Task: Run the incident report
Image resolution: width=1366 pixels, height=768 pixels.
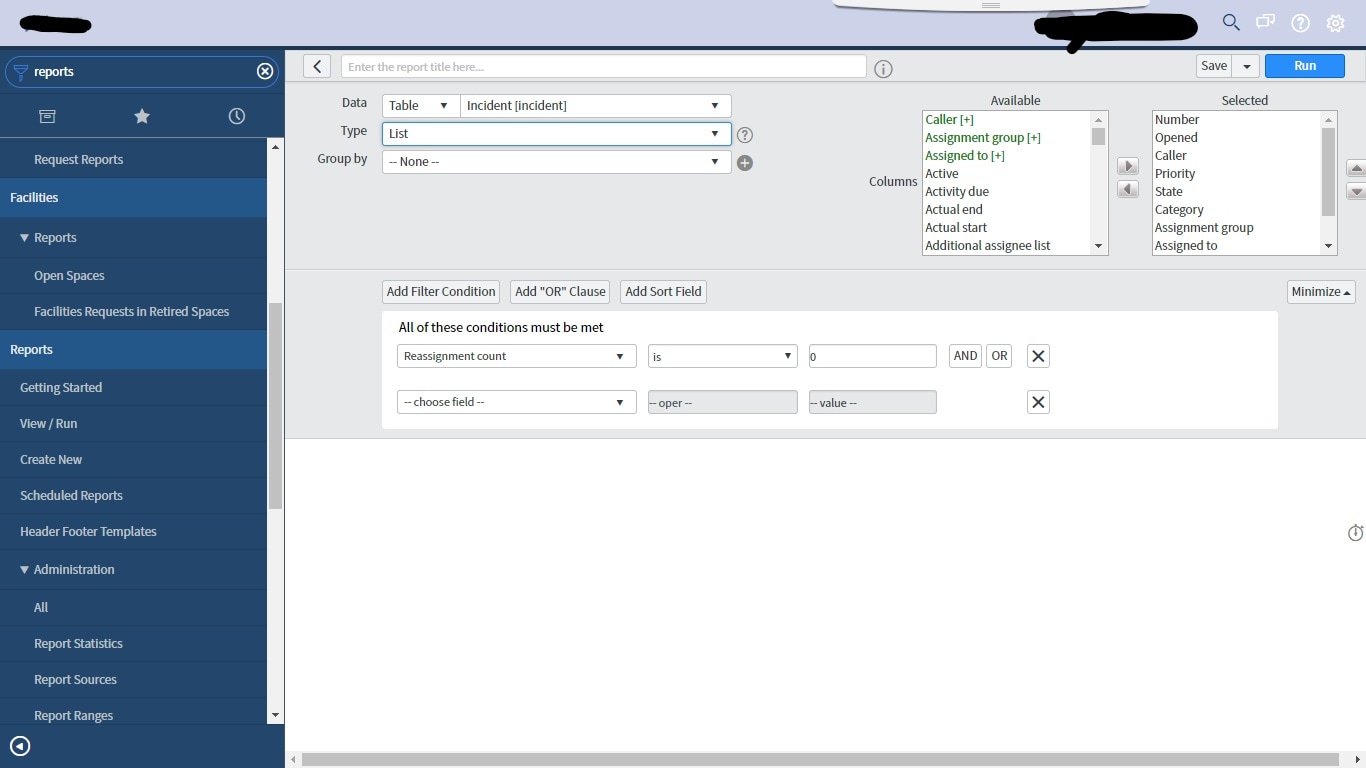Action: pyautogui.click(x=1304, y=65)
